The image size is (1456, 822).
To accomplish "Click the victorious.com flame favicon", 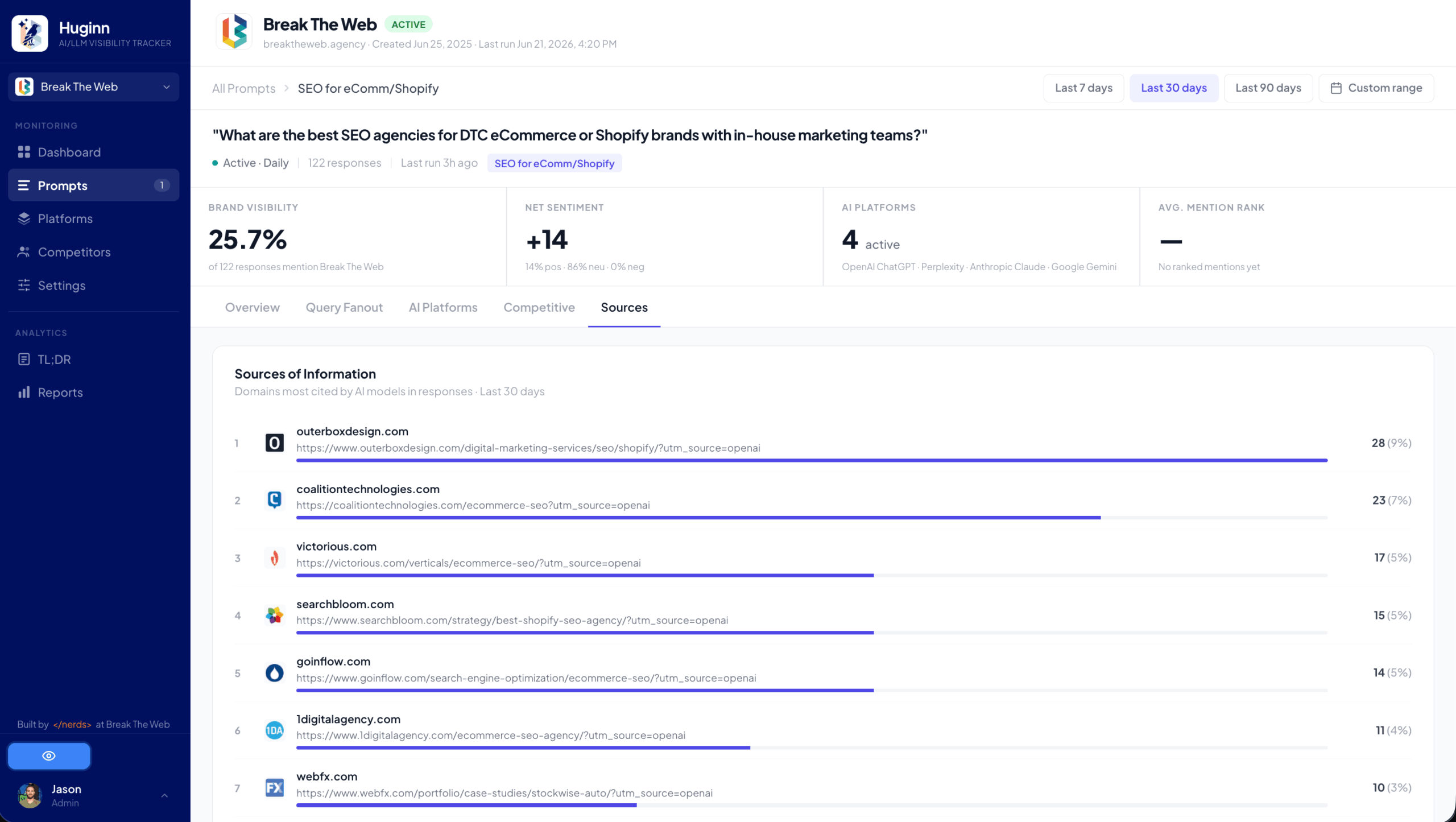I will [275, 557].
